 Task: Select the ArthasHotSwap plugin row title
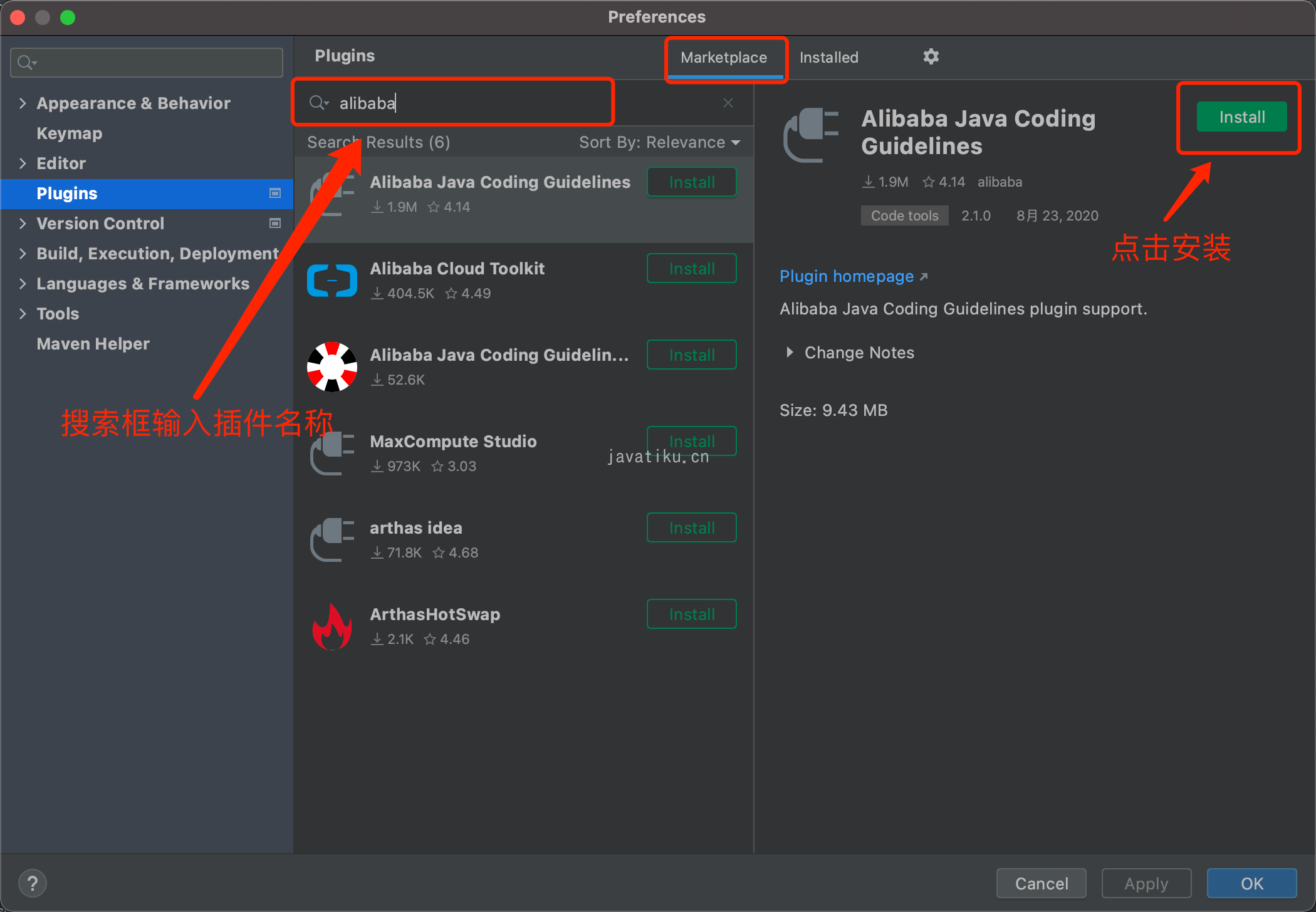coord(435,614)
